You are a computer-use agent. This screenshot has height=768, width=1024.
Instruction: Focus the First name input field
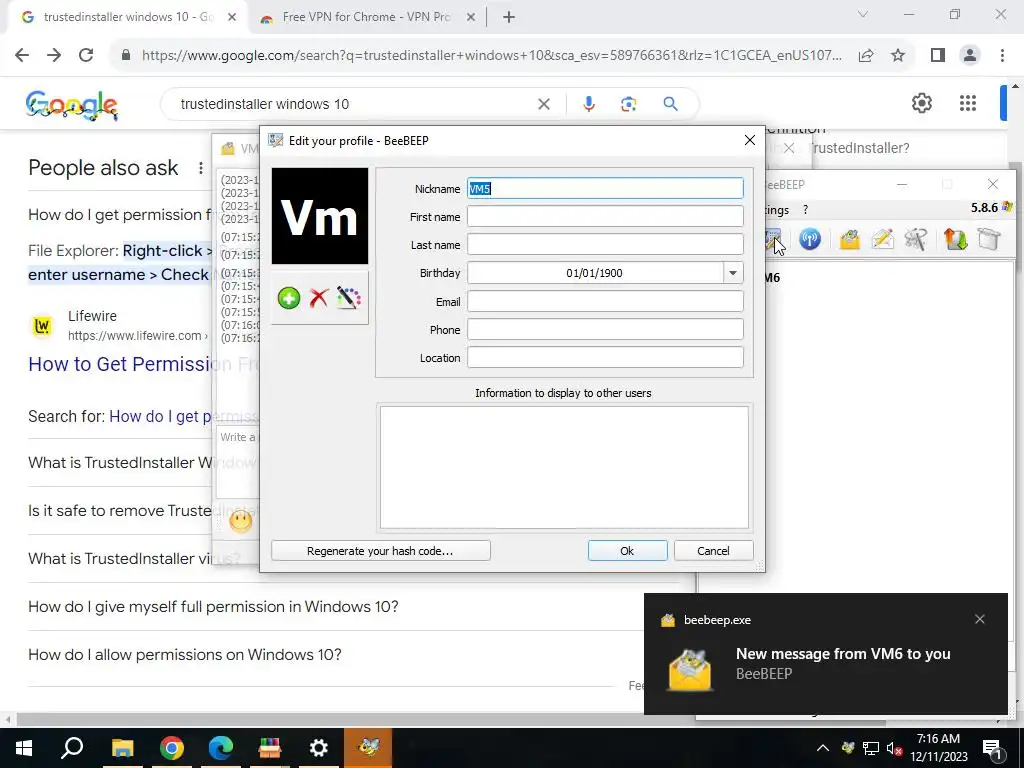click(605, 217)
